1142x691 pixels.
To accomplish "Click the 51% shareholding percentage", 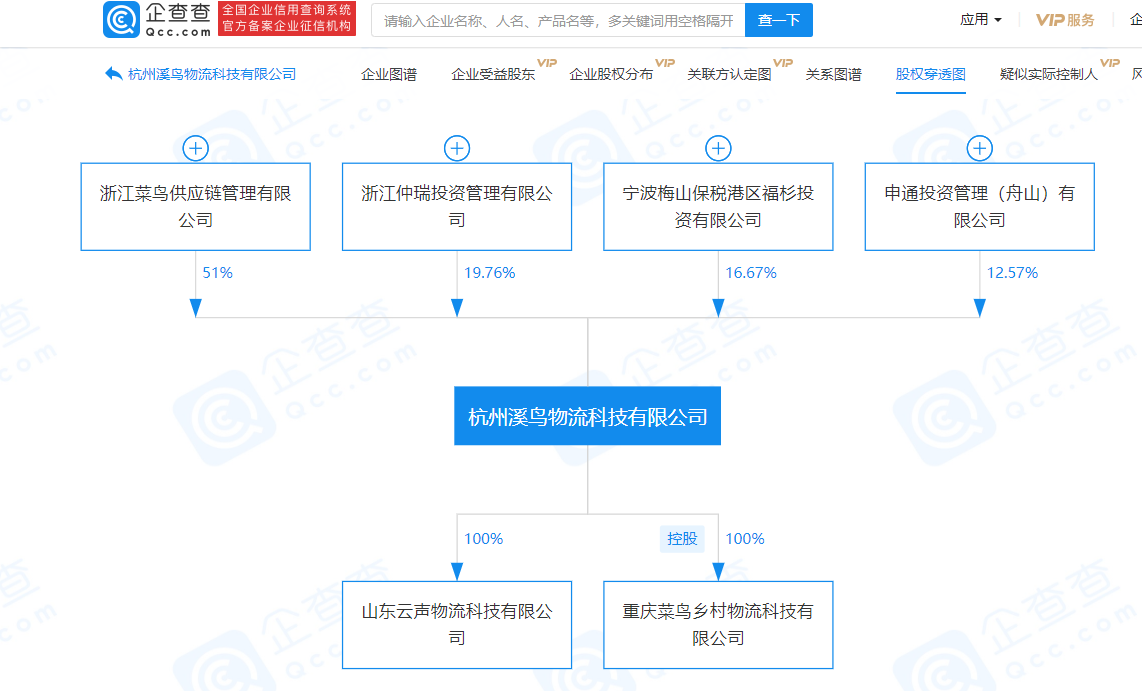I will point(218,273).
